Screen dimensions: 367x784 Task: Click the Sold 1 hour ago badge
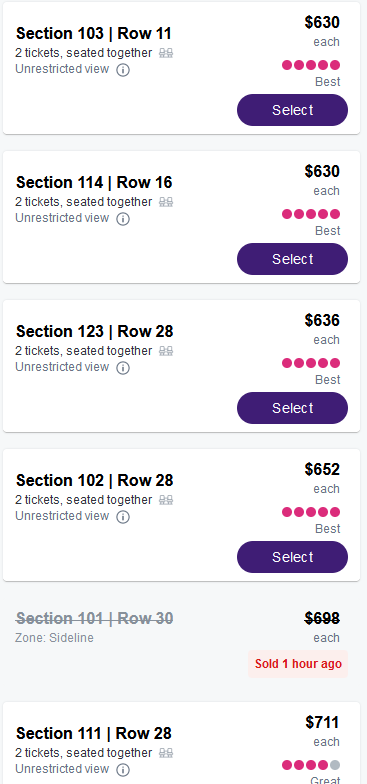[x=298, y=664]
